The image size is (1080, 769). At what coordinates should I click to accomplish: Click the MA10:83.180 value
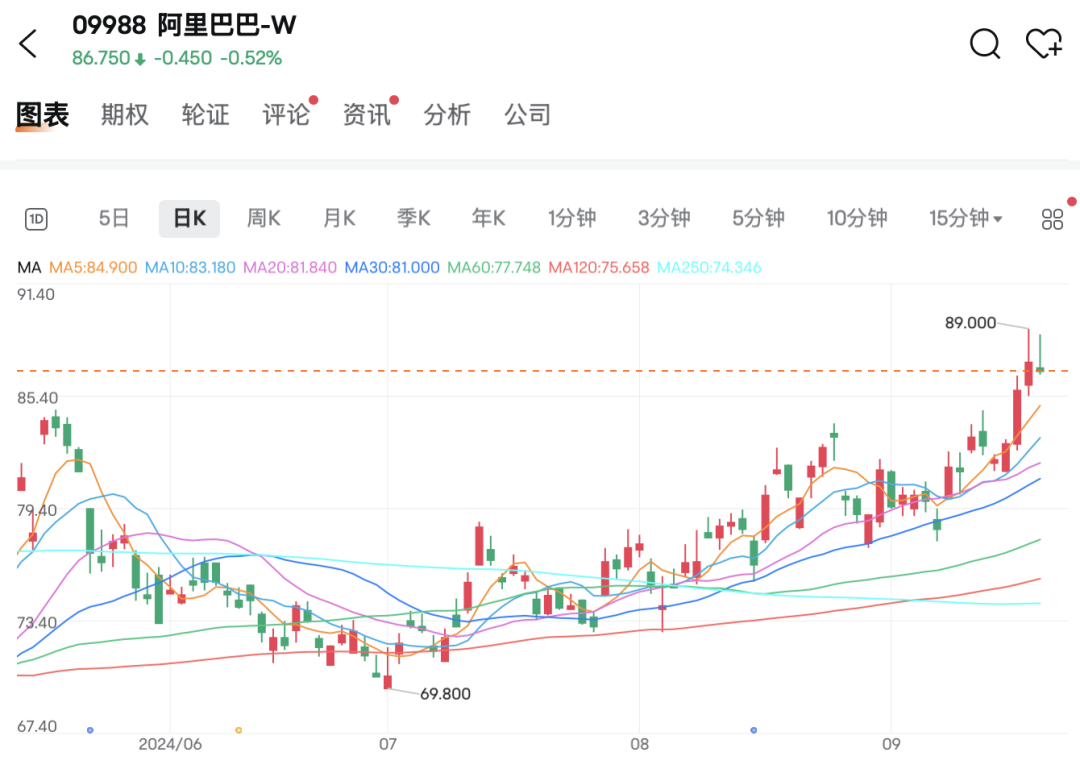pyautogui.click(x=190, y=267)
